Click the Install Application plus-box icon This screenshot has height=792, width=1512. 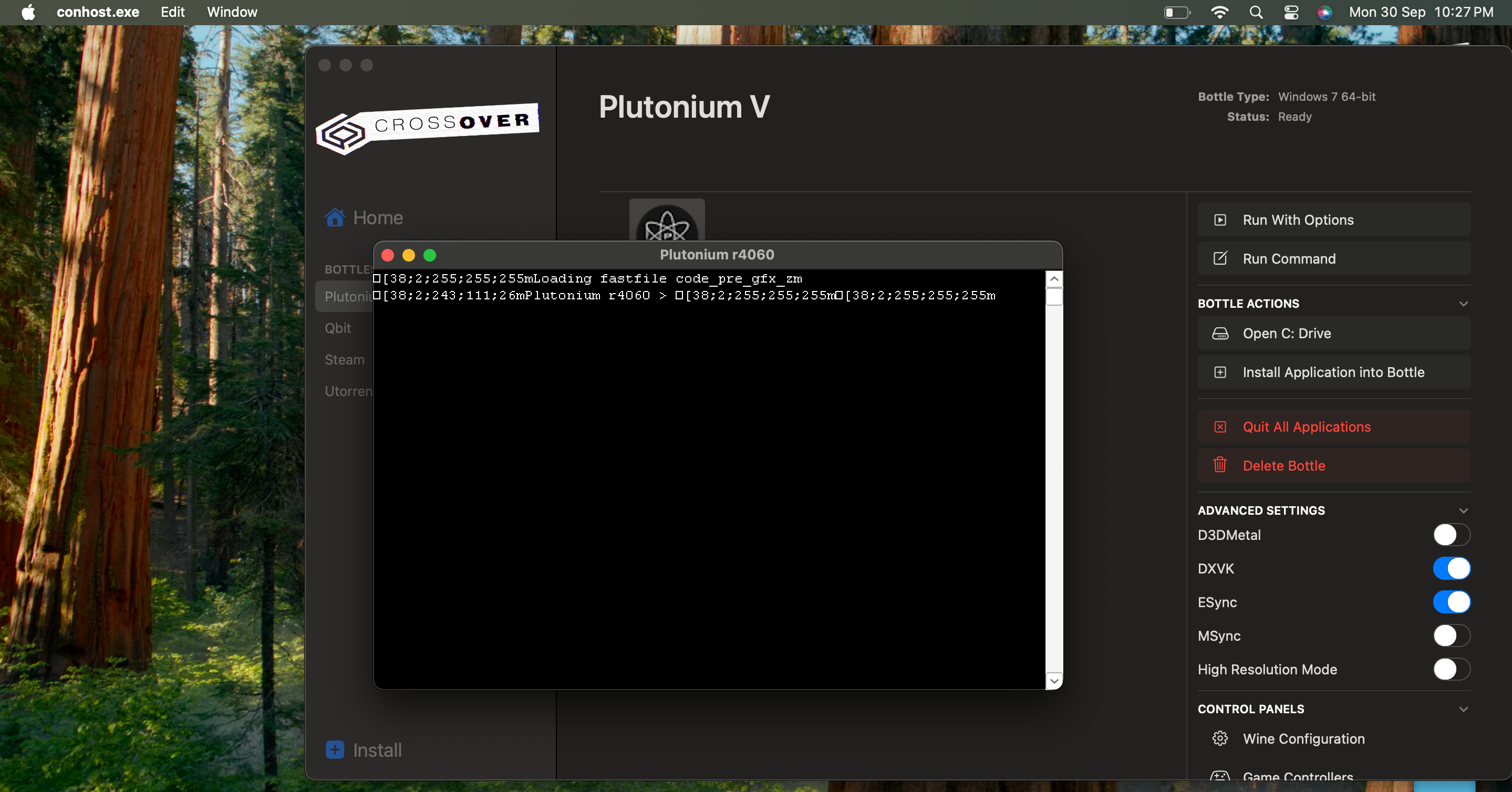coord(1220,372)
